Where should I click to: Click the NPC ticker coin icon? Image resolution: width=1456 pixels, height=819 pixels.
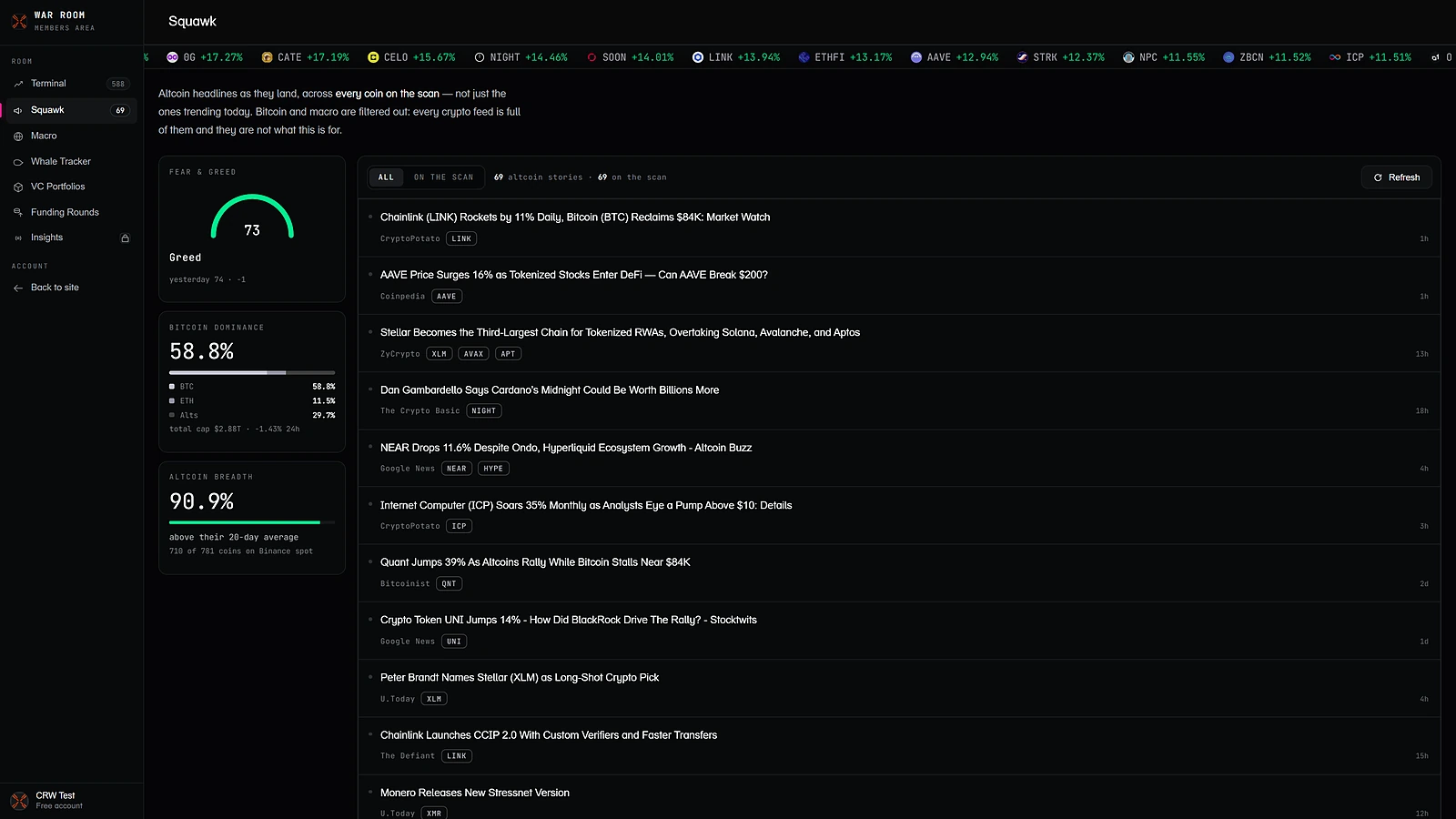click(x=1129, y=57)
